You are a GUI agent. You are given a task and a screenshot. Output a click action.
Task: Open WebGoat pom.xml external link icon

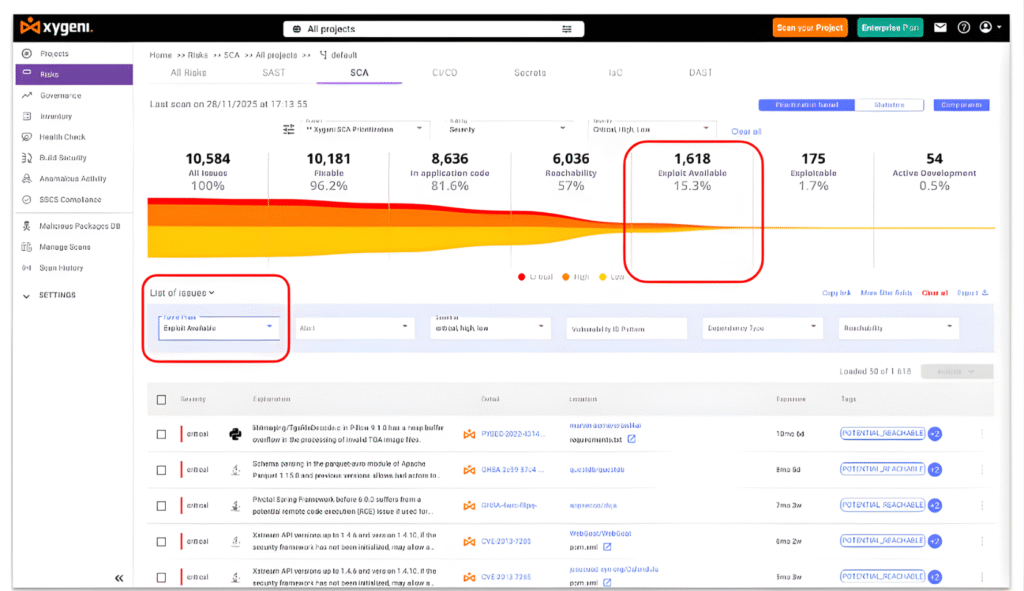(x=607, y=547)
